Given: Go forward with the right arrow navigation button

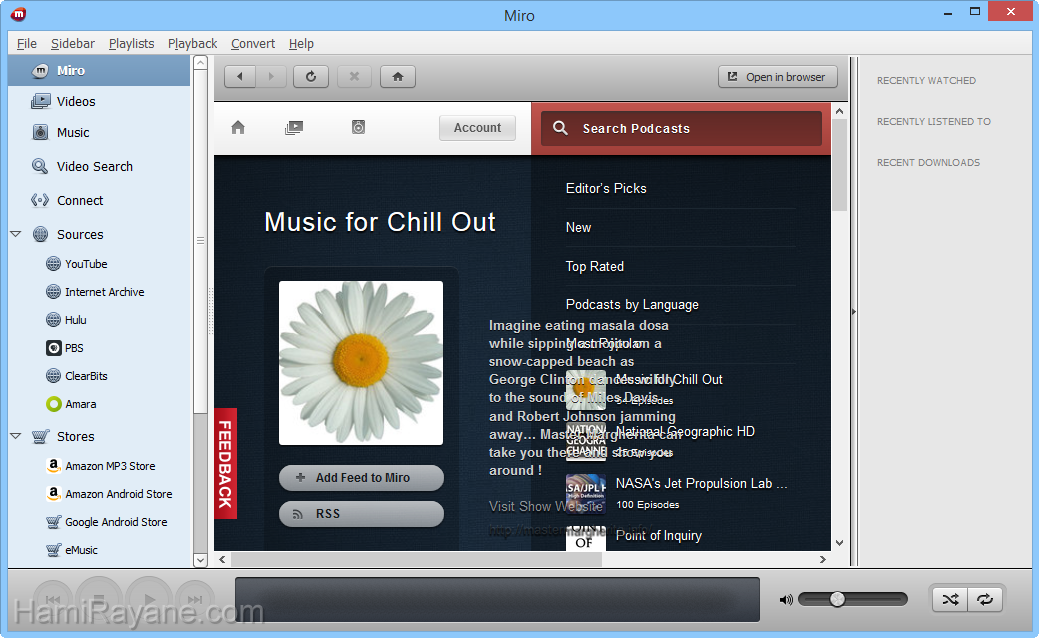Looking at the screenshot, I should point(271,77).
